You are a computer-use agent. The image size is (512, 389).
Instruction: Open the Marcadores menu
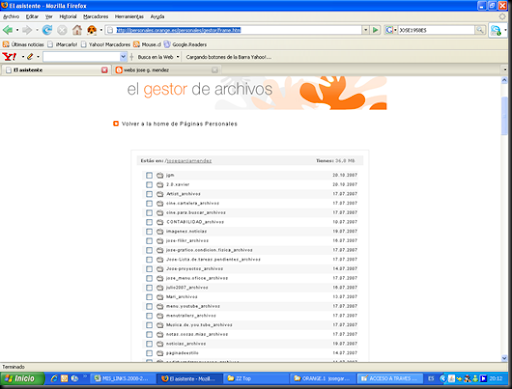coord(96,16)
